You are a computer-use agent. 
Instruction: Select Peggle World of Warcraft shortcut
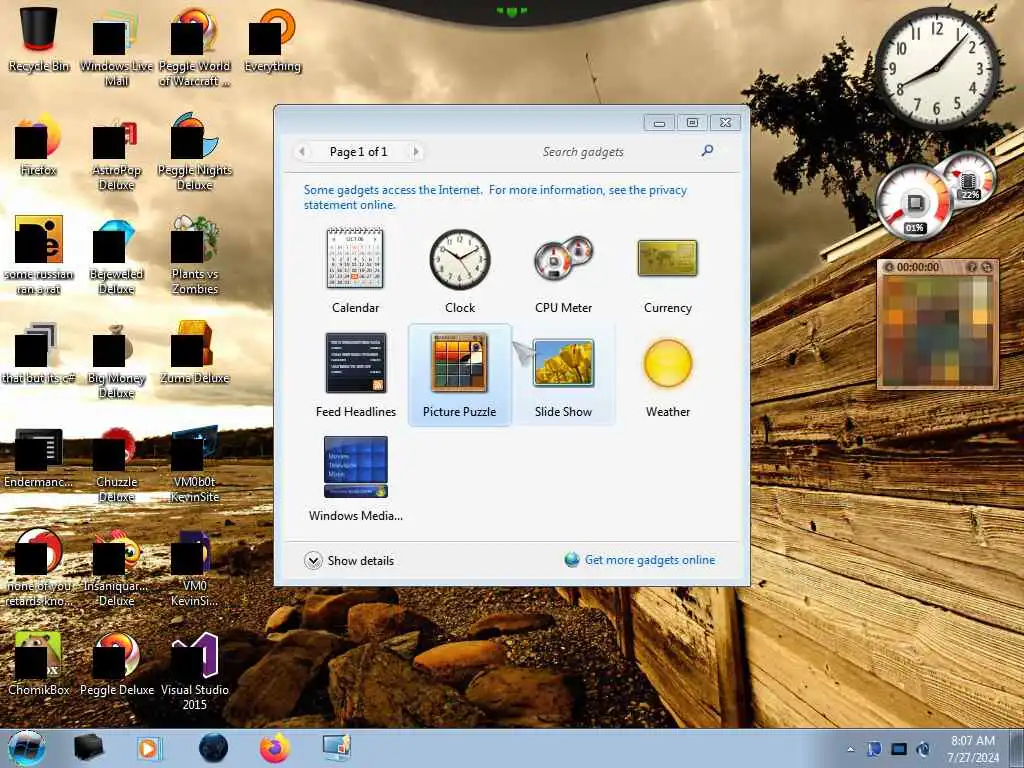click(x=194, y=49)
